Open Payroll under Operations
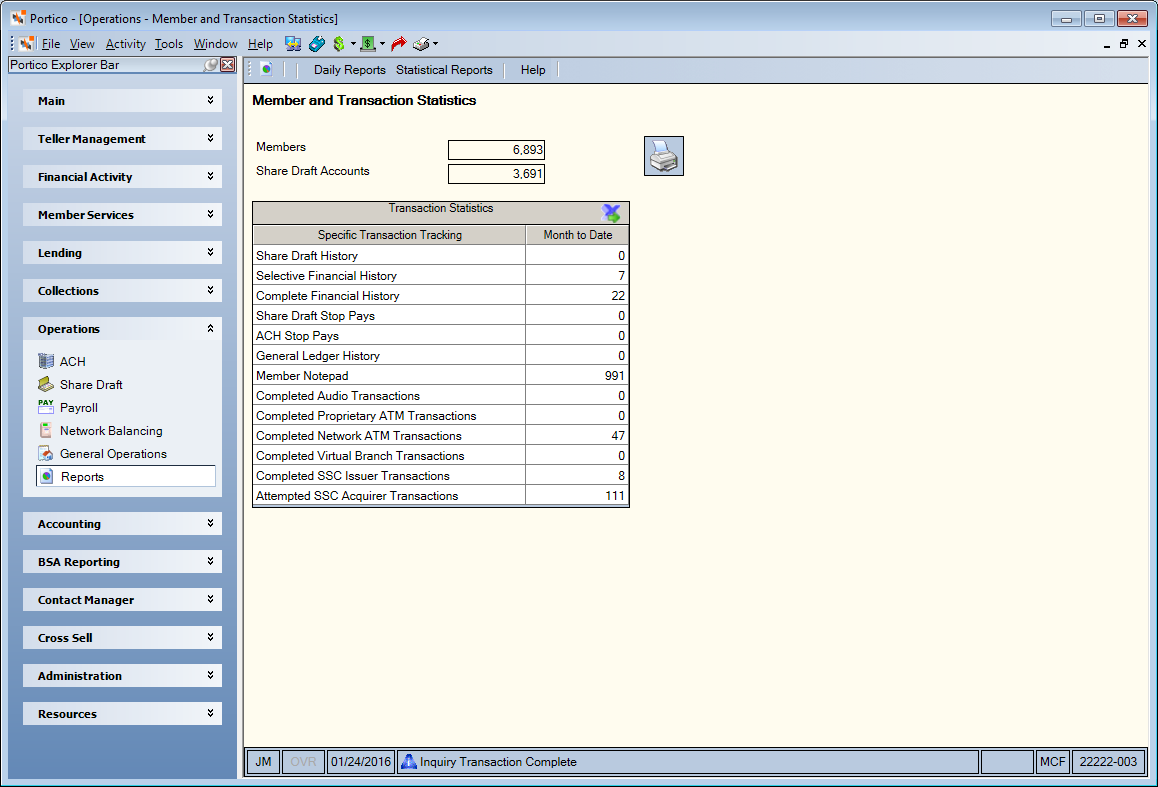The height and width of the screenshot is (787, 1158). (x=78, y=408)
